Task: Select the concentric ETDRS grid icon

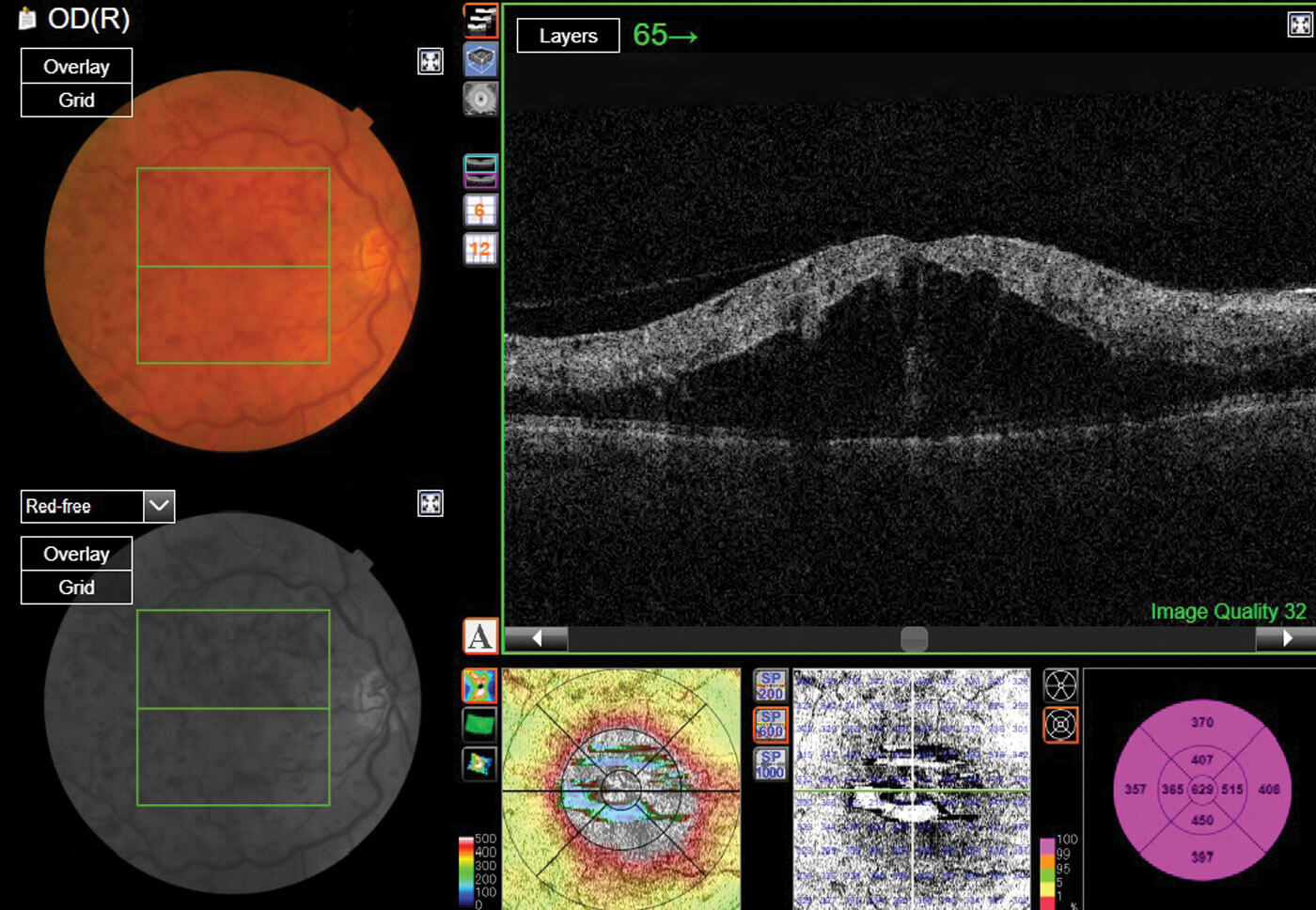Action: [x=1060, y=725]
